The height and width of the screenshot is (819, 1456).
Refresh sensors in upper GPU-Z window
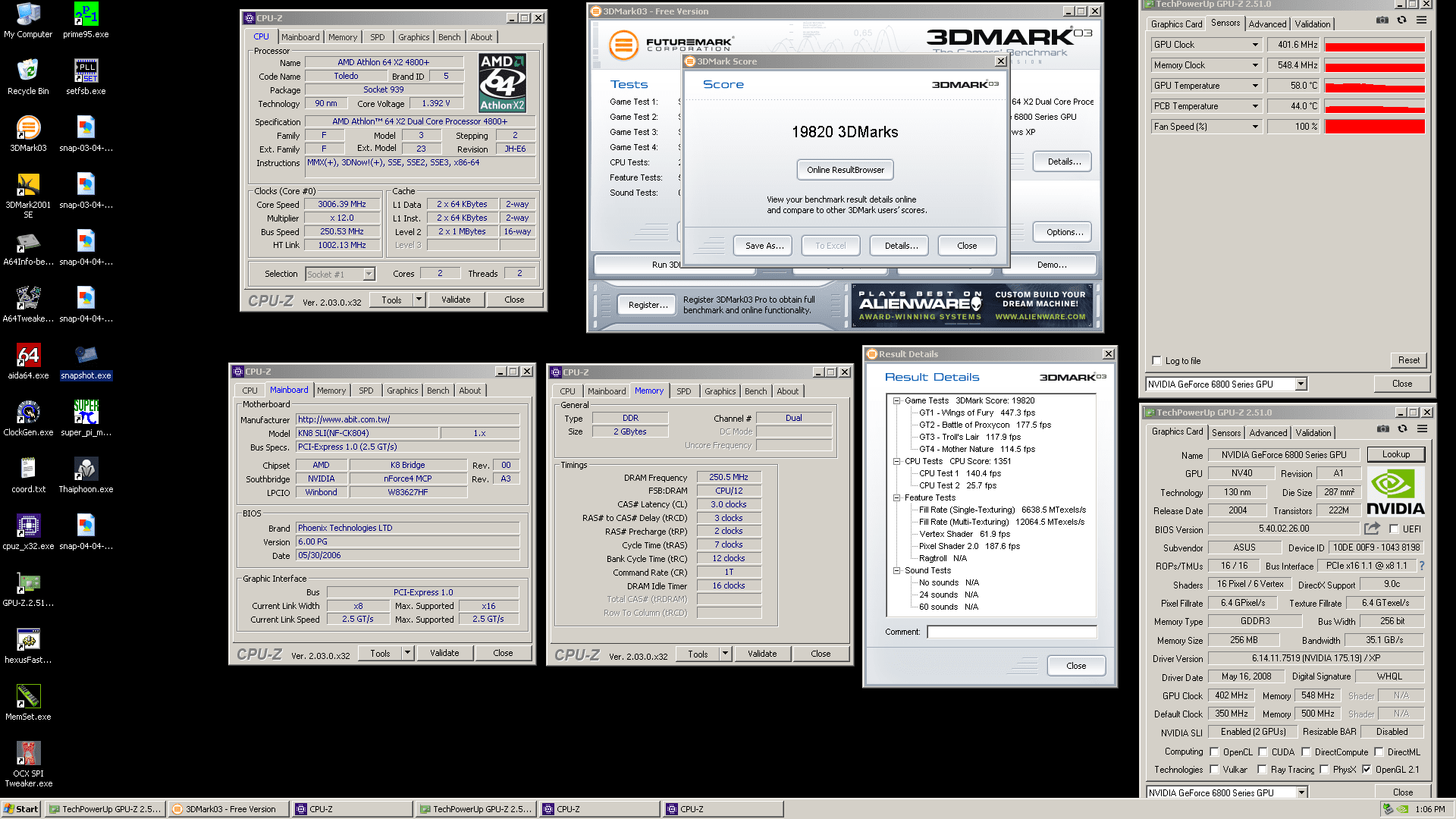1401,20
